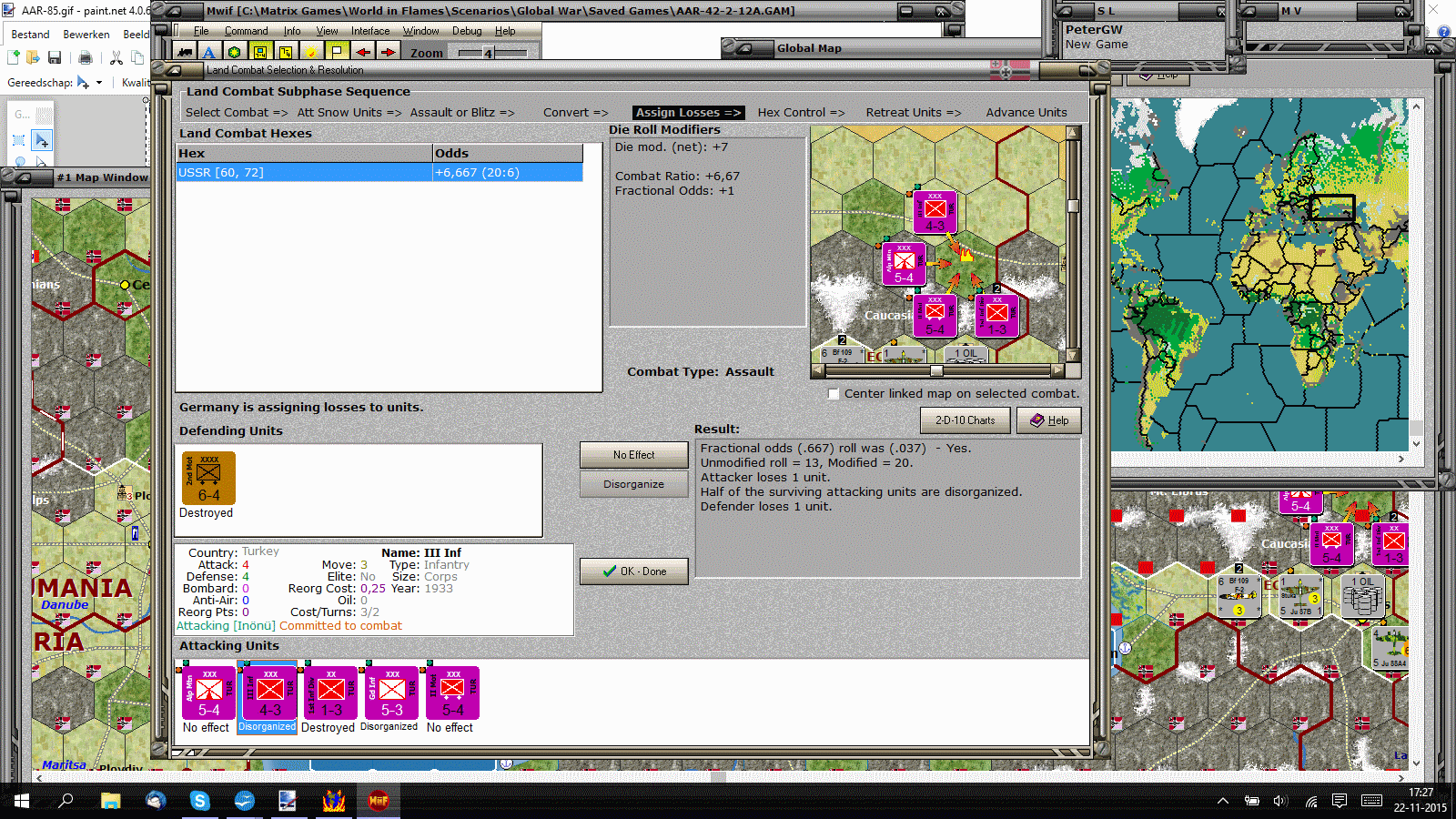
Task: Click the OK - Done button
Action: (x=633, y=571)
